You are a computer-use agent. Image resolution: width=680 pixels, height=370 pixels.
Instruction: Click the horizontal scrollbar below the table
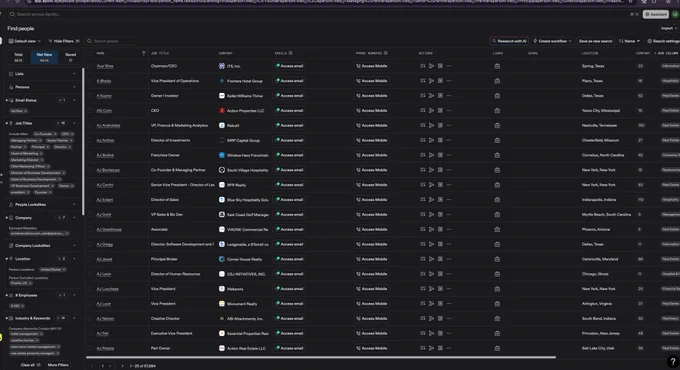click(x=321, y=357)
